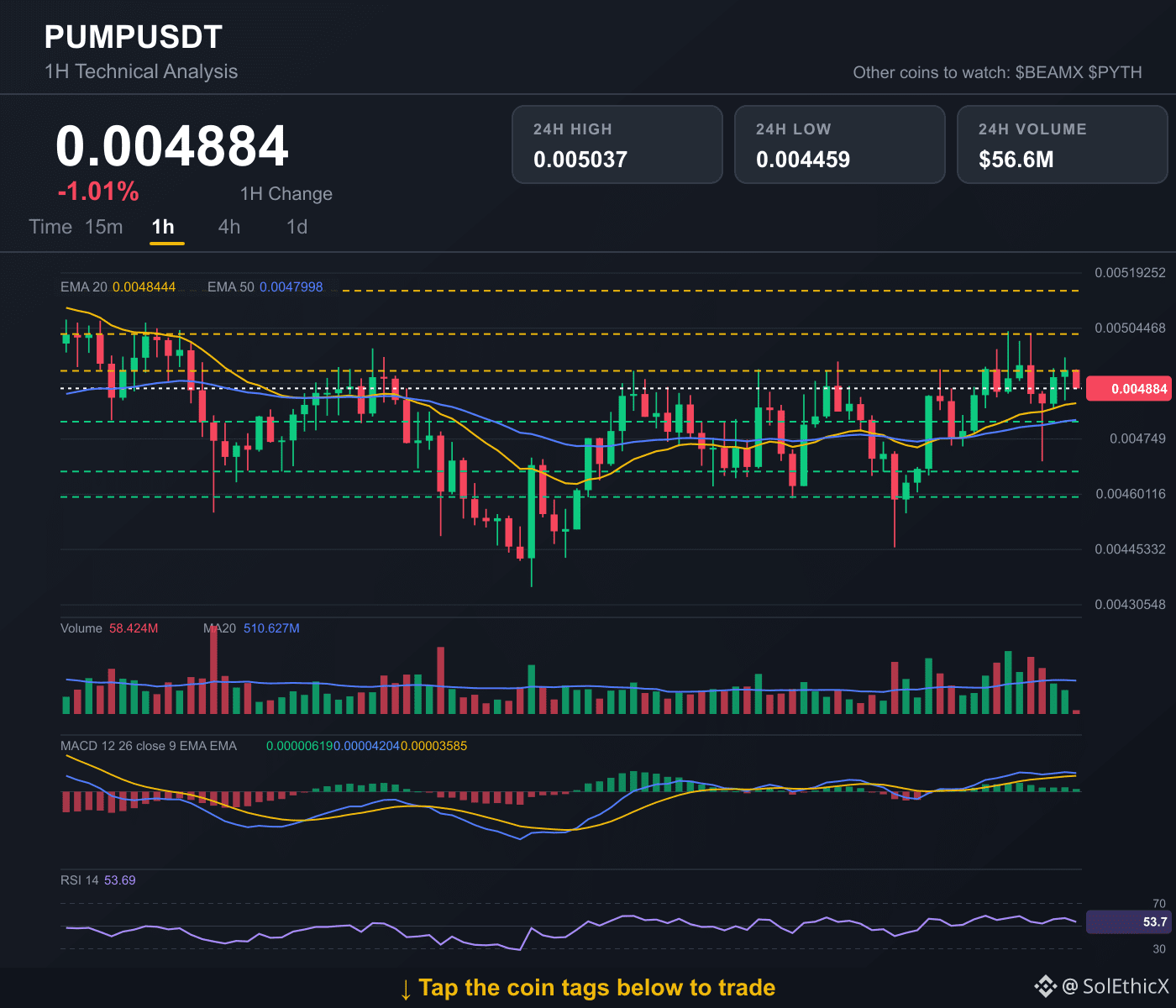This screenshot has width=1176, height=1008.
Task: Click the MA20 volume value 510.627M
Action: 271,628
